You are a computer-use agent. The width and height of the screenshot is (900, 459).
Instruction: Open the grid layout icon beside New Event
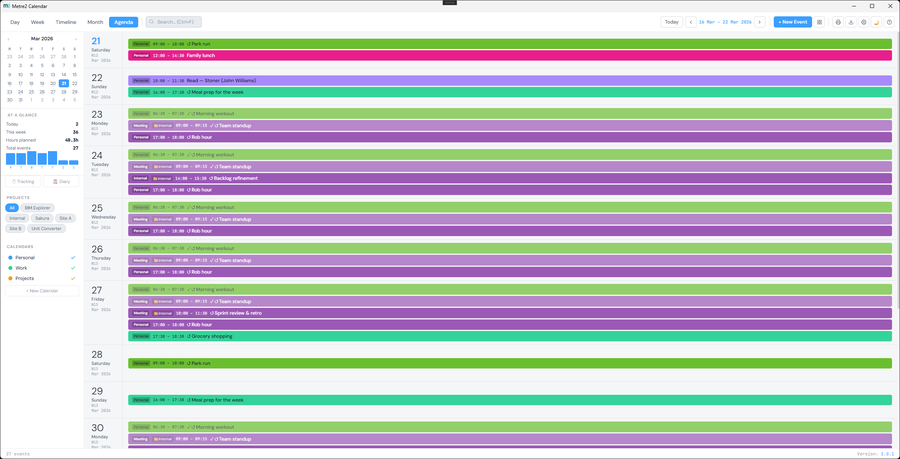tap(820, 22)
